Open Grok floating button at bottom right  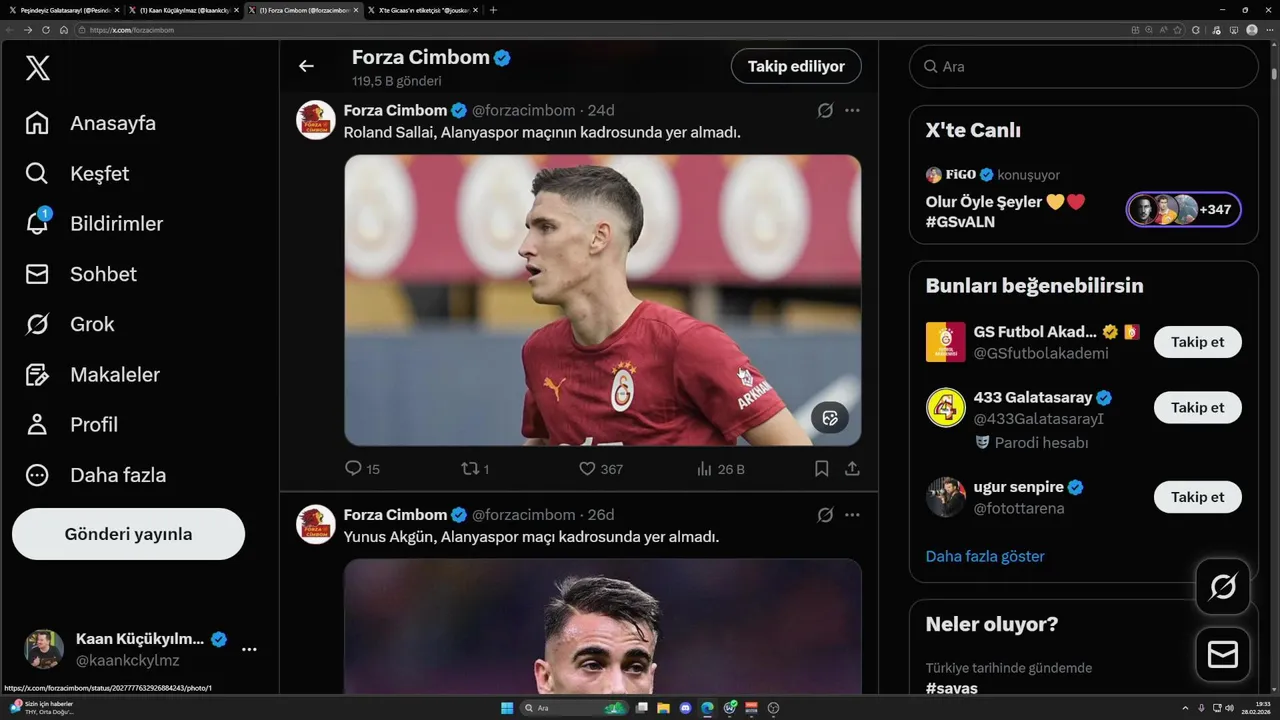click(1223, 586)
